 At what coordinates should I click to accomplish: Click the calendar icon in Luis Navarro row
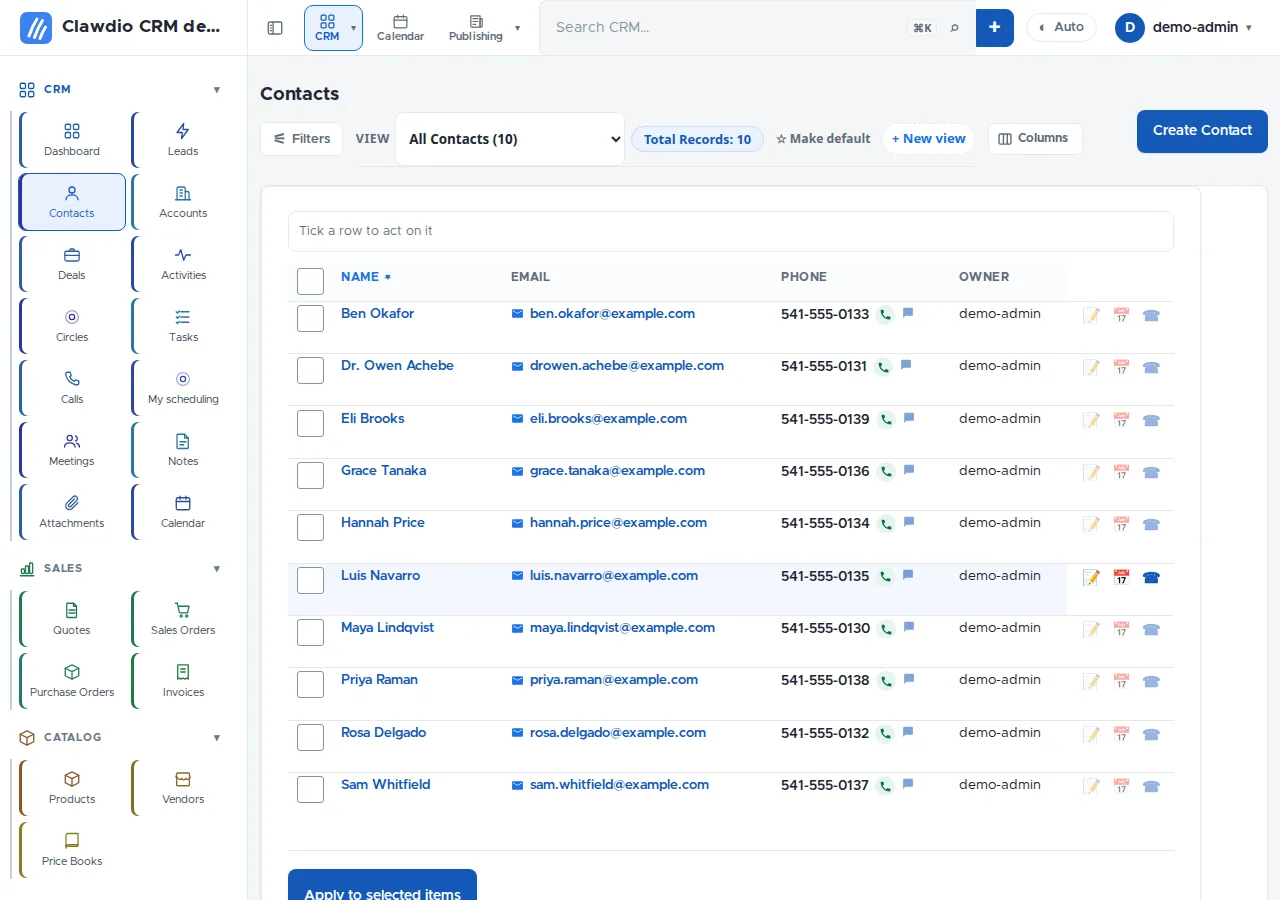[1121, 577]
